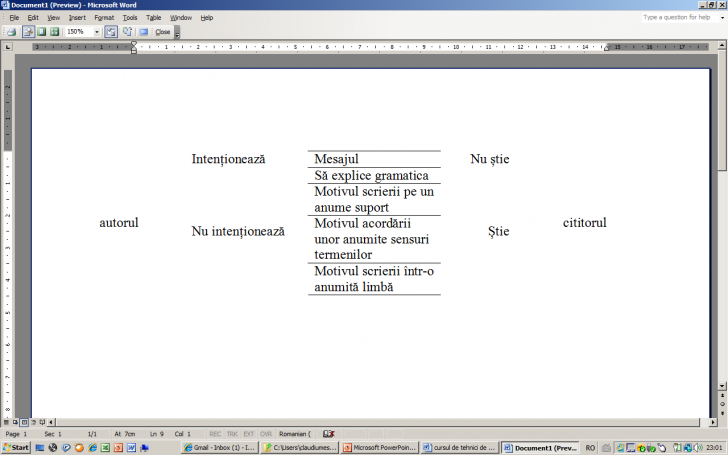Toggle OVR overtype mode in status bar
The height and width of the screenshot is (455, 728).
tap(266, 434)
